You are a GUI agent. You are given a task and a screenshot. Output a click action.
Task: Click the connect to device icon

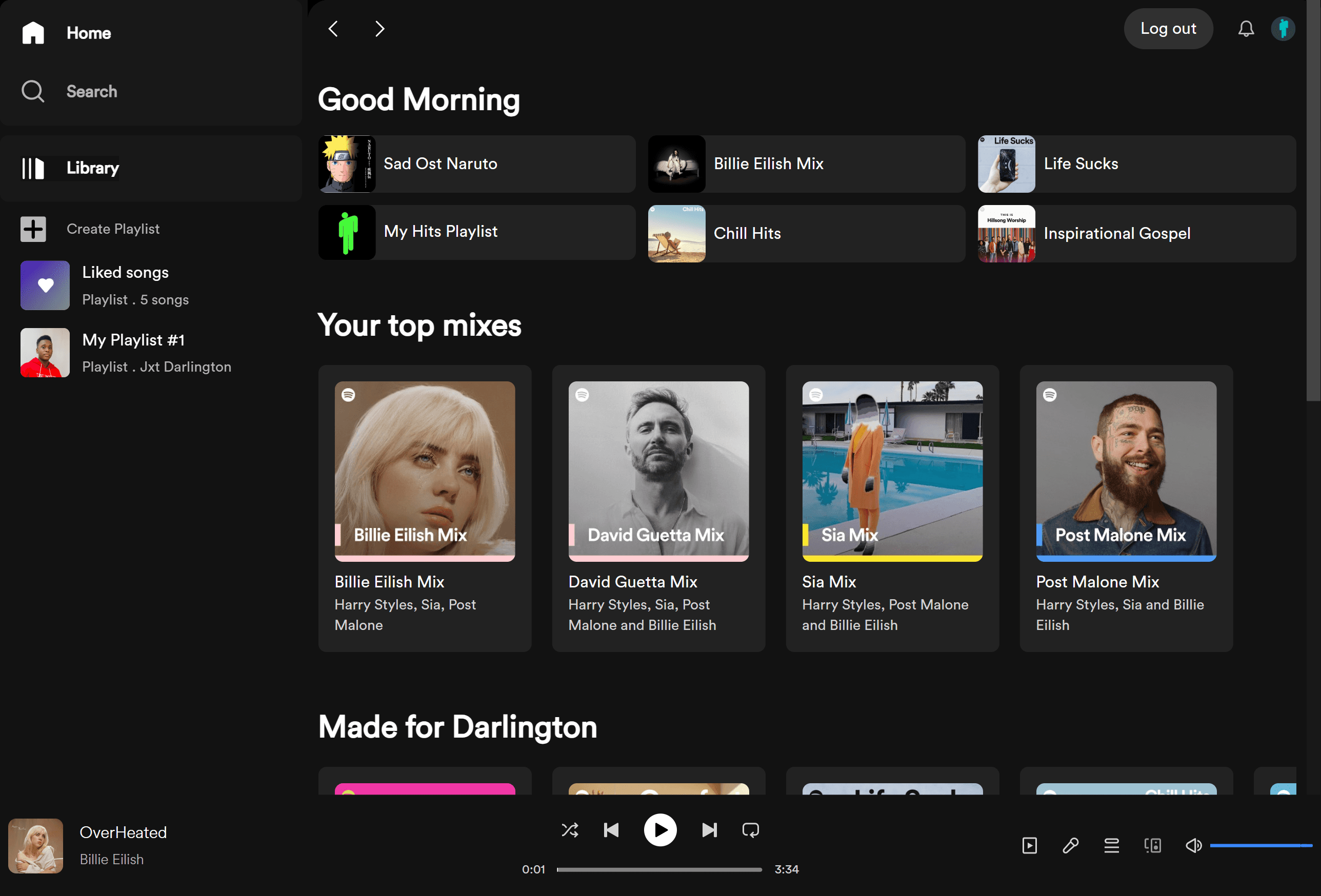click(1152, 845)
